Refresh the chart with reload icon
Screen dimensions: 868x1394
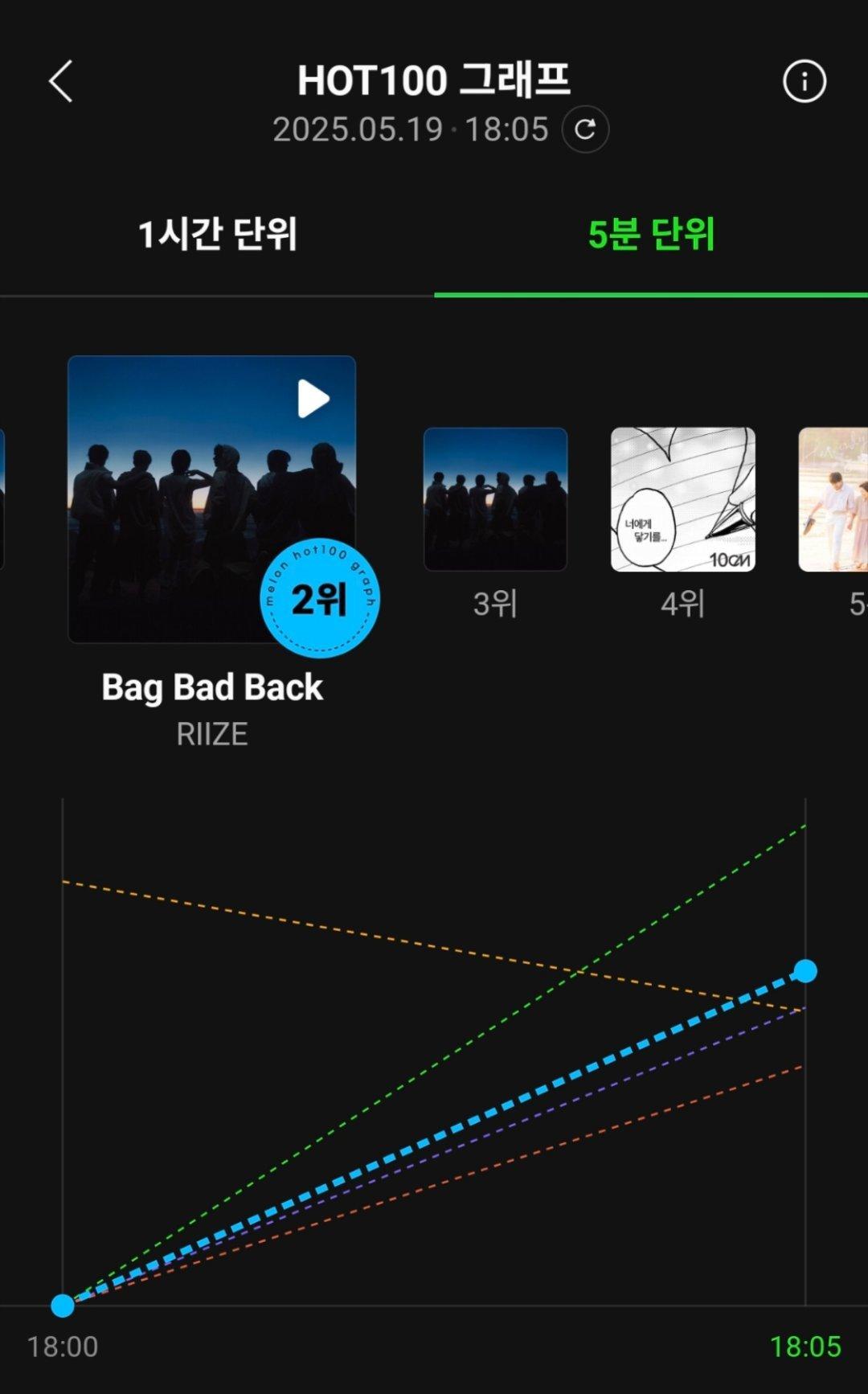[x=585, y=129]
